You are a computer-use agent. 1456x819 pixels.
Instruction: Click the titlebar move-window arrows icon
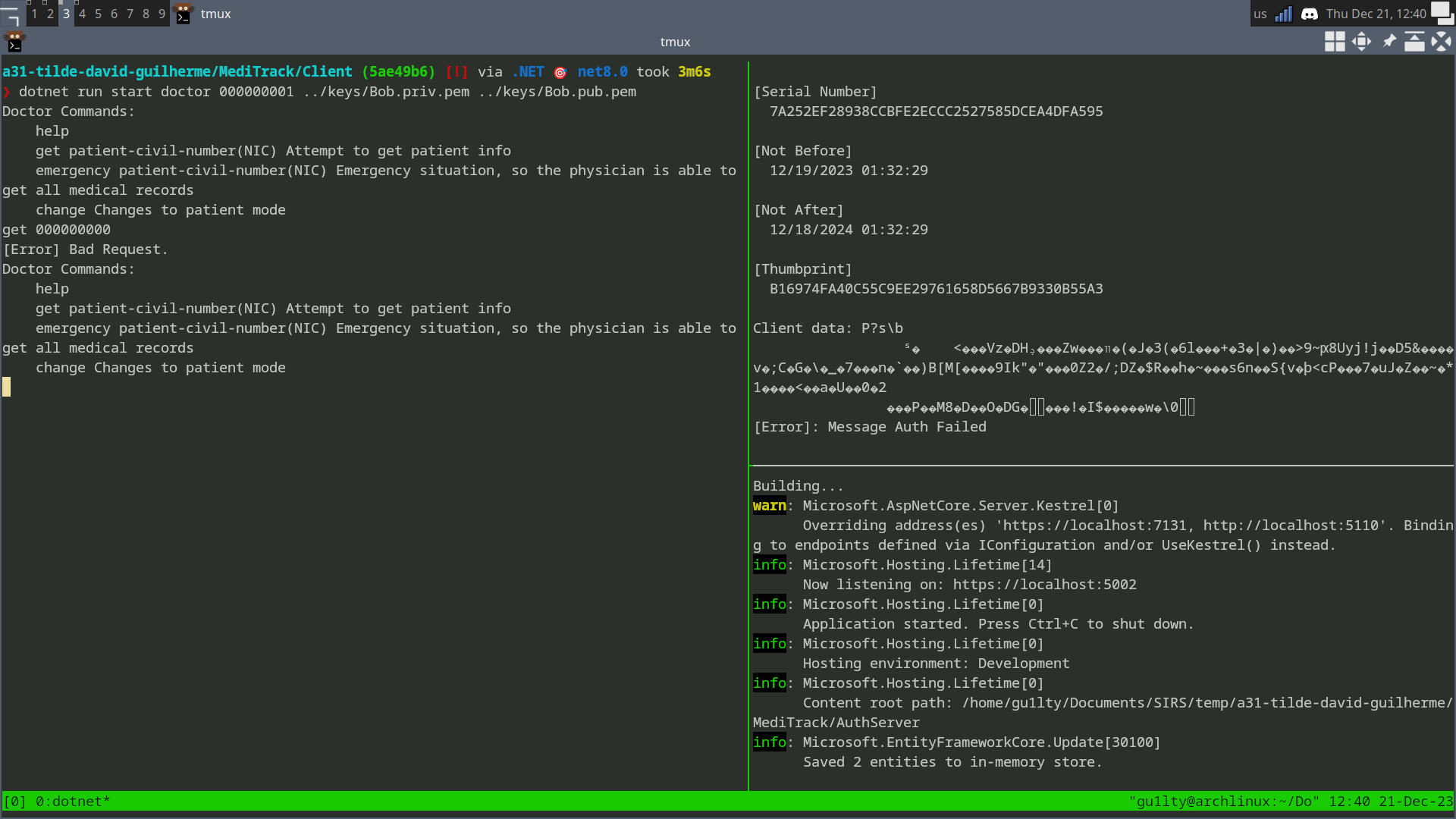[x=1361, y=42]
